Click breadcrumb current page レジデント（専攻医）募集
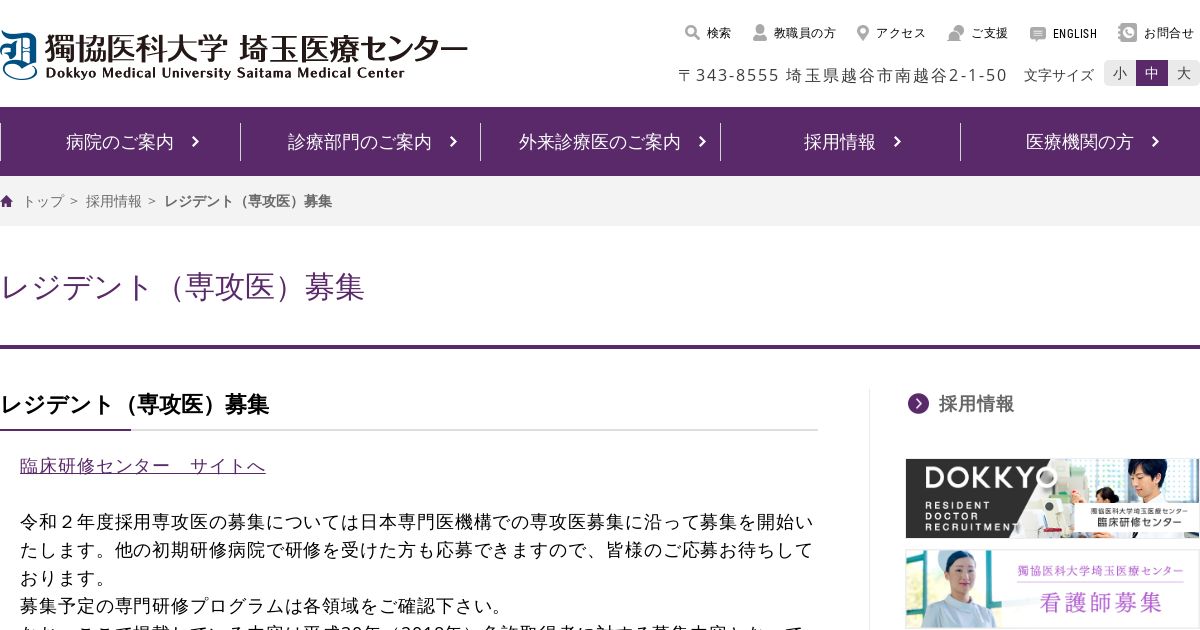This screenshot has height=630, width=1200. tap(248, 201)
